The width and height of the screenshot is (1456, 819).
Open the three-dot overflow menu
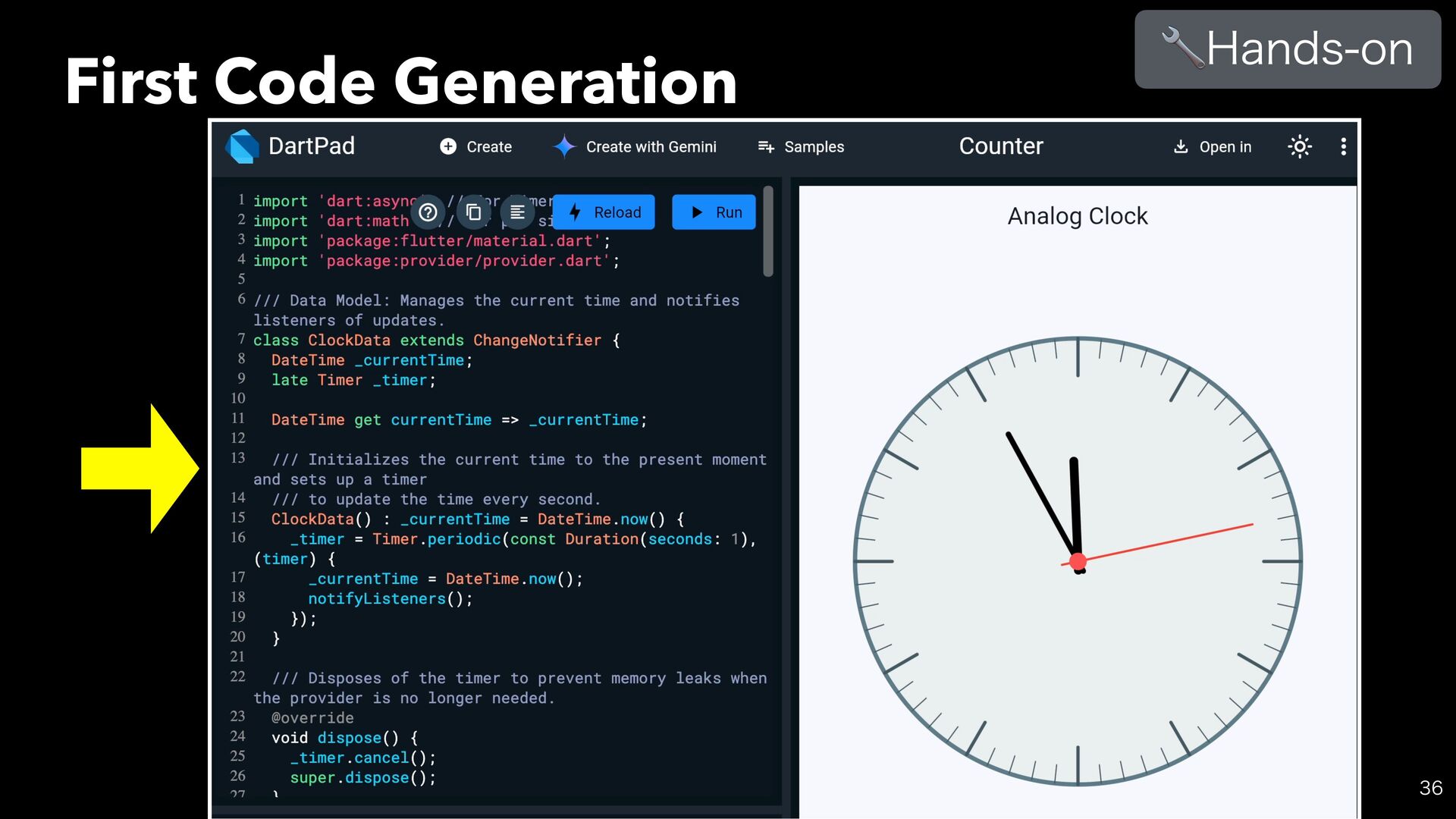(1343, 146)
